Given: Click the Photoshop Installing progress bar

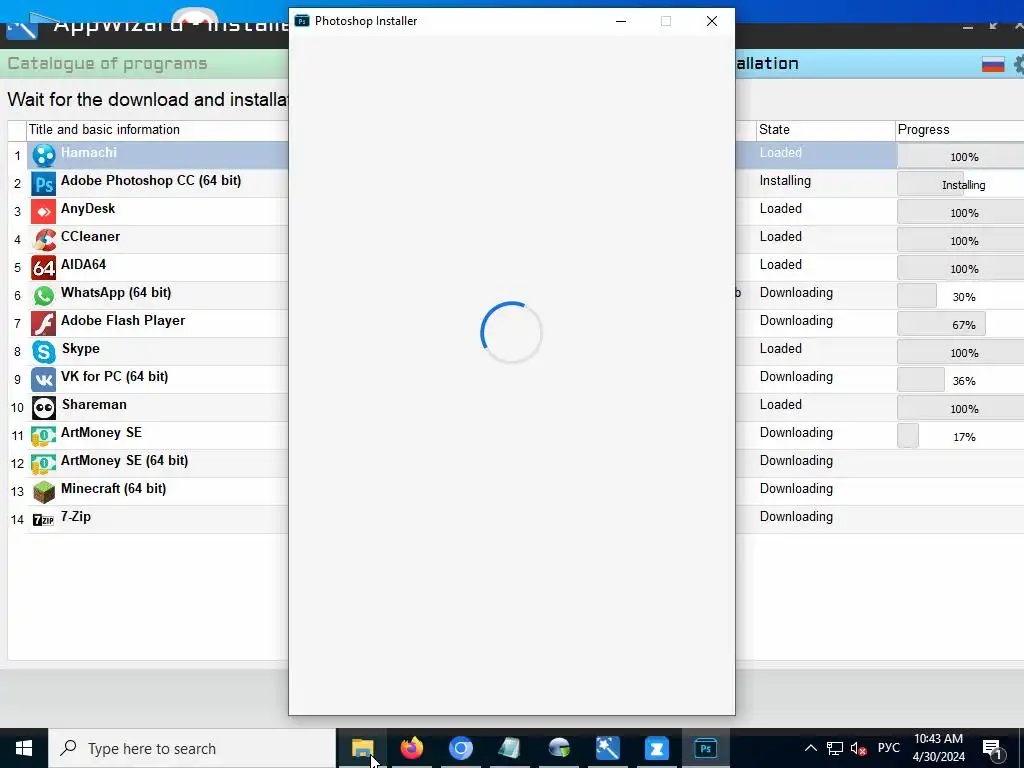Looking at the screenshot, I should click(x=961, y=185).
